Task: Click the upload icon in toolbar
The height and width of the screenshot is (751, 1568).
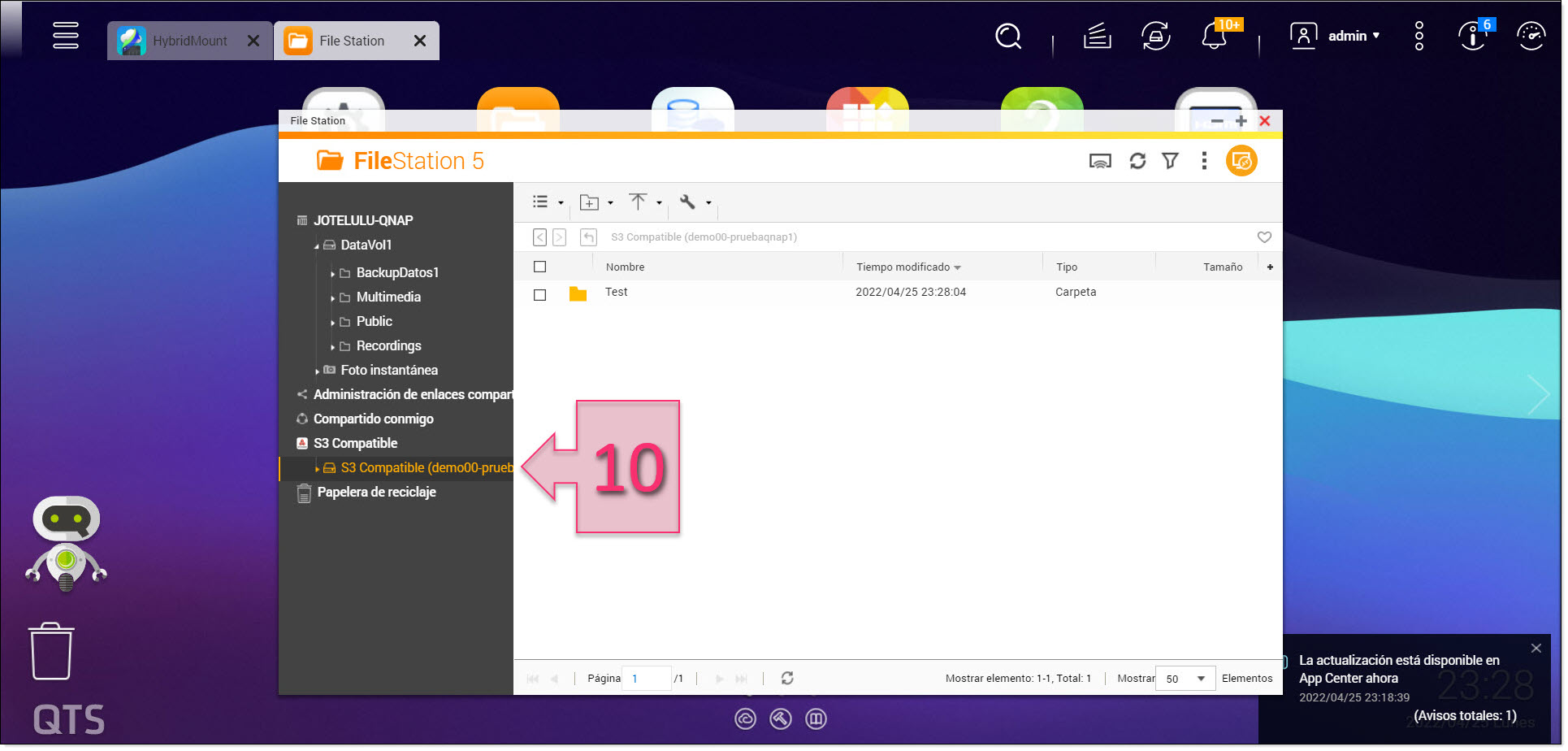Action: click(639, 202)
